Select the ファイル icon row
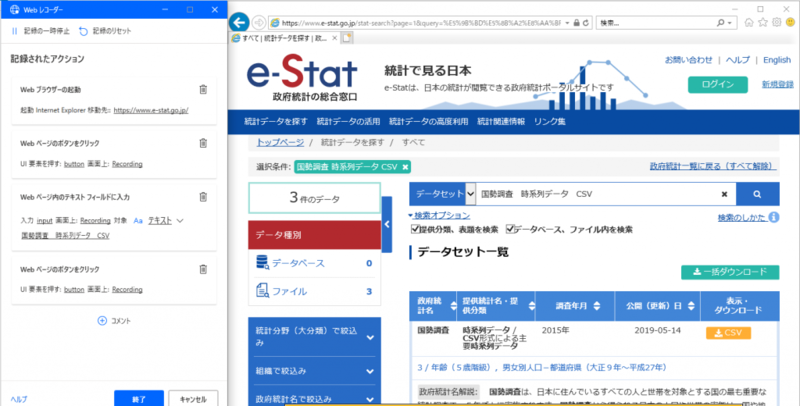800x406 pixels. (x=314, y=291)
